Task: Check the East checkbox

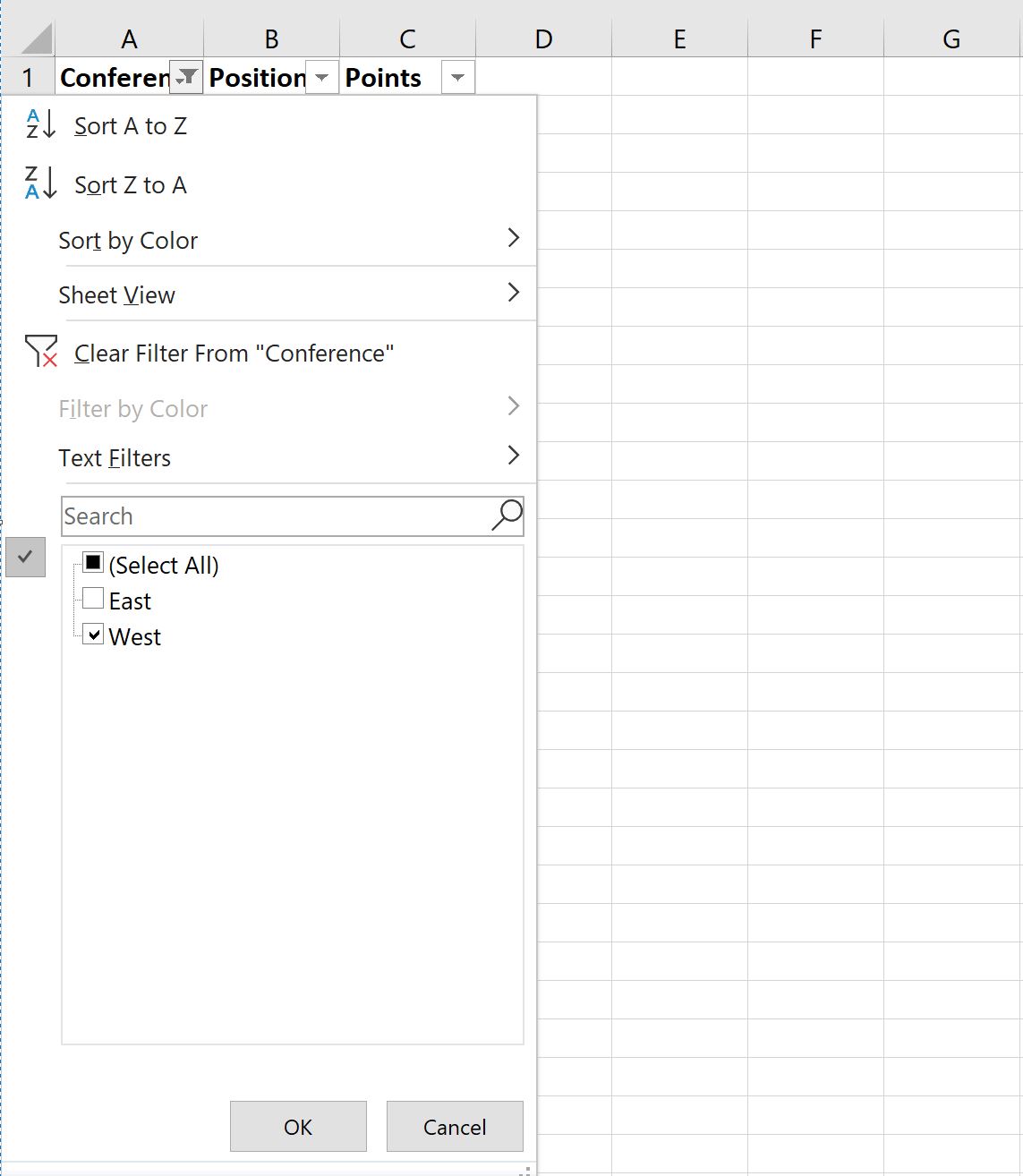Action: coord(92,599)
